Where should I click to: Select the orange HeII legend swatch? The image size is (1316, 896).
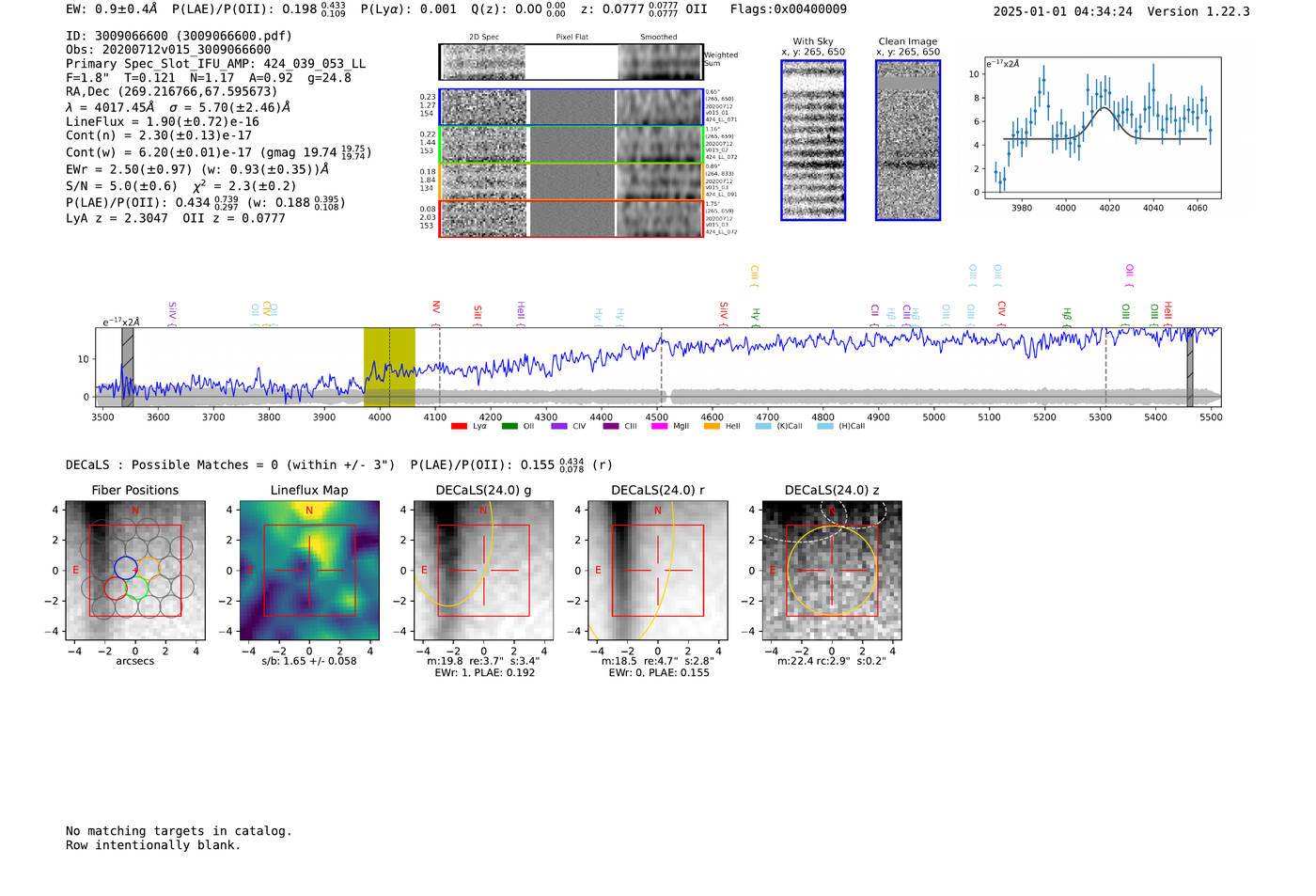pos(712,426)
